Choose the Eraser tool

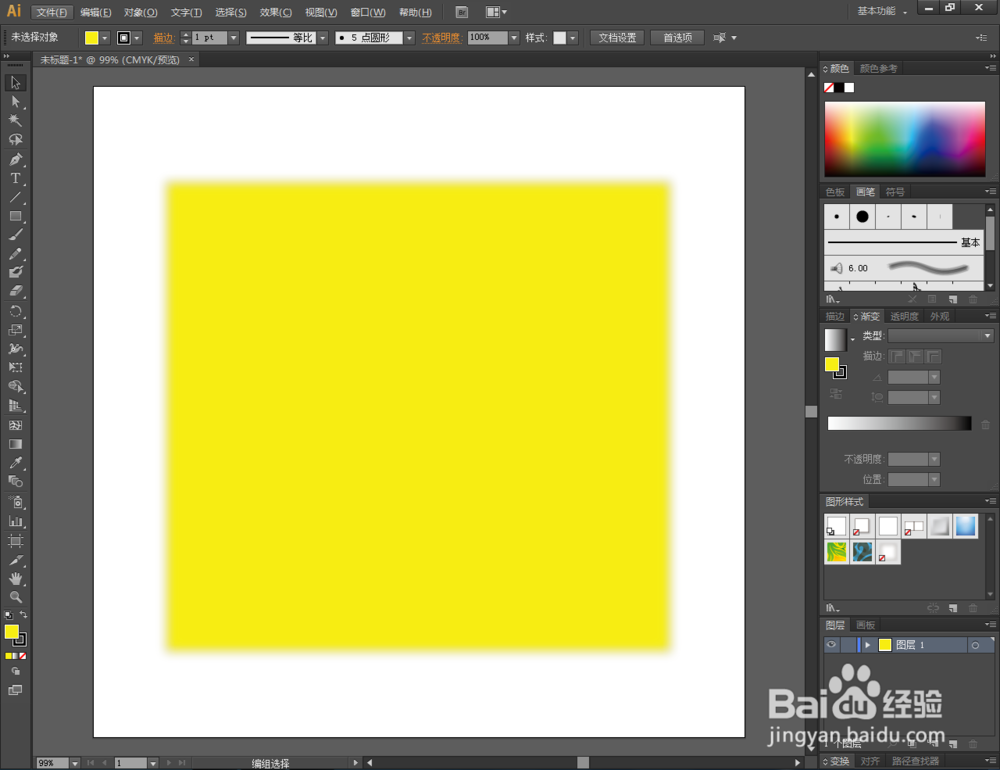[15, 292]
